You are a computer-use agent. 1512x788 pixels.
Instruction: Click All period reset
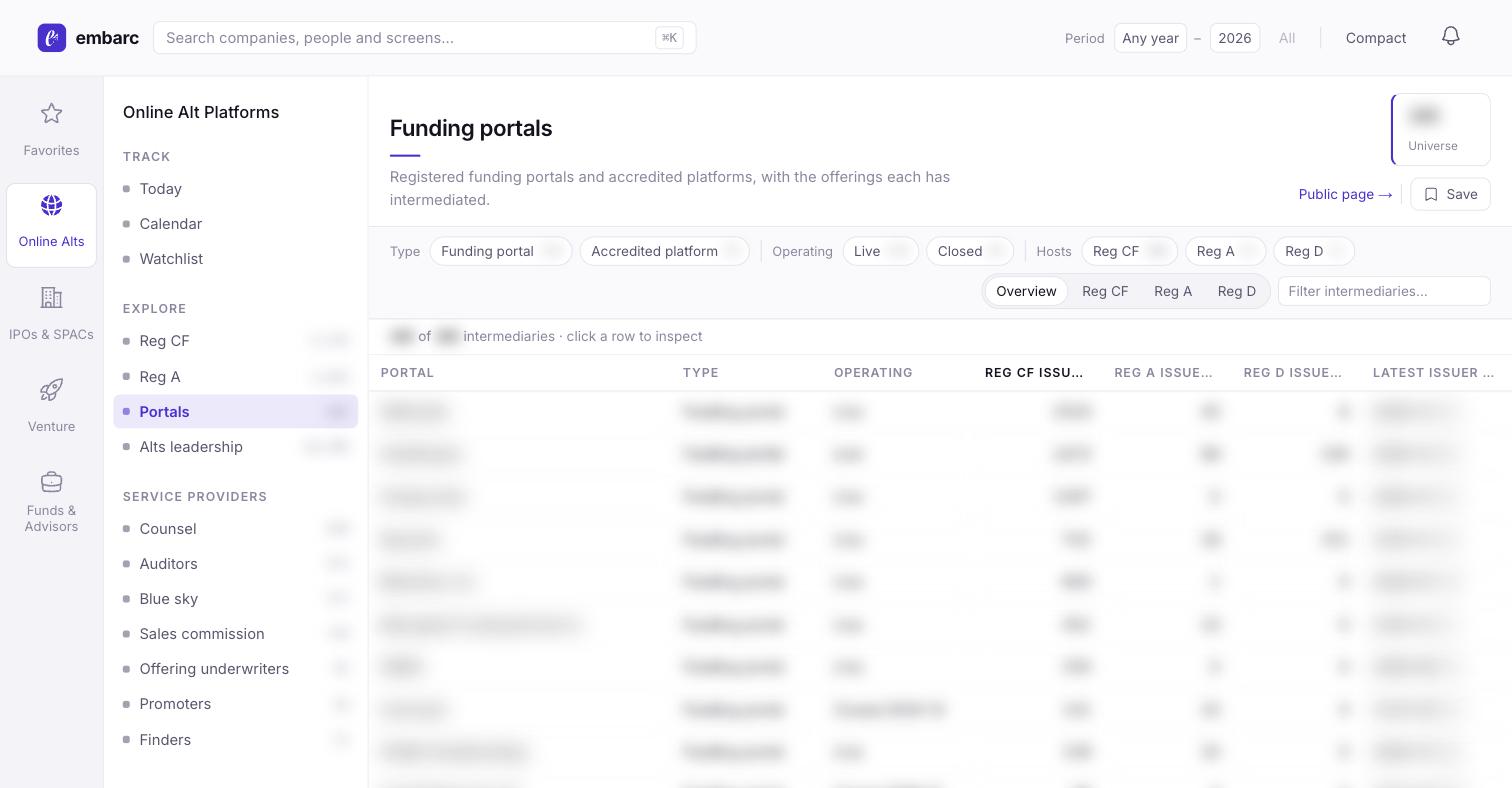click(x=1287, y=38)
